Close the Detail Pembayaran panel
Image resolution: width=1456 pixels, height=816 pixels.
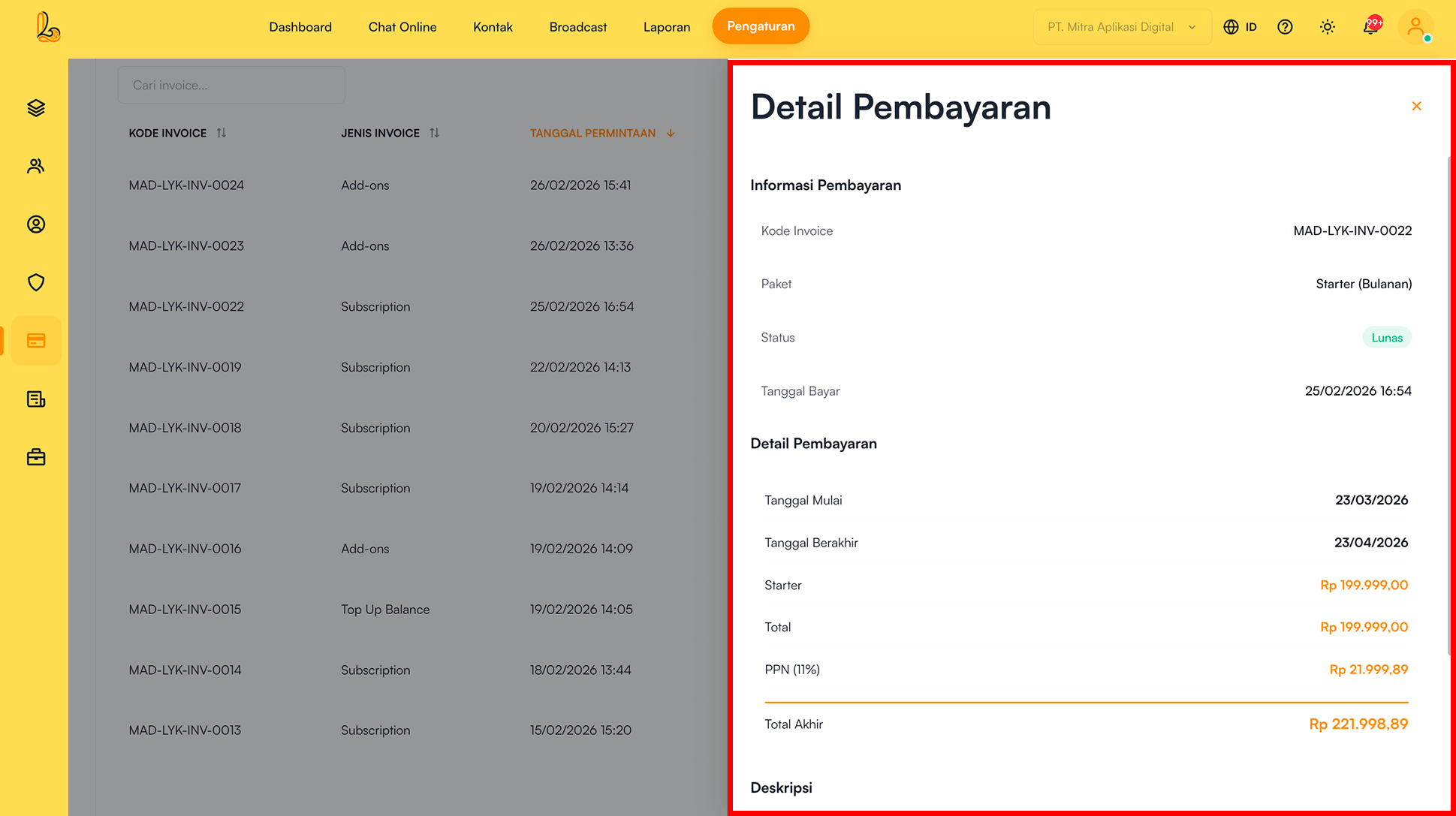[1416, 106]
